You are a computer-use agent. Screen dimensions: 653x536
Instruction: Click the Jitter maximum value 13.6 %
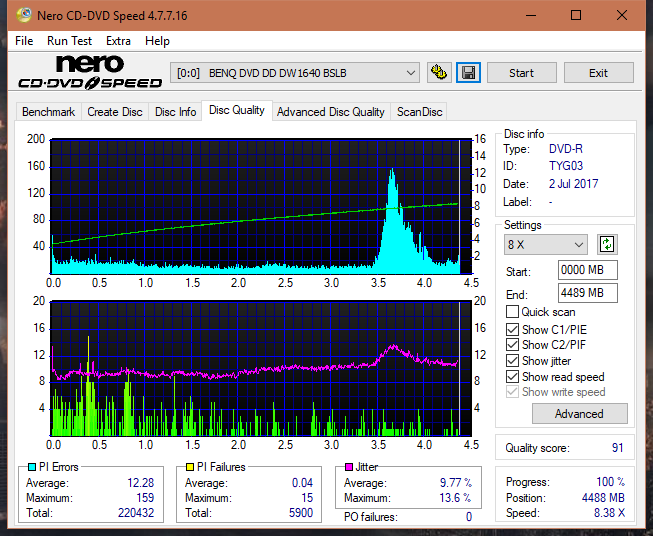[x=455, y=498]
